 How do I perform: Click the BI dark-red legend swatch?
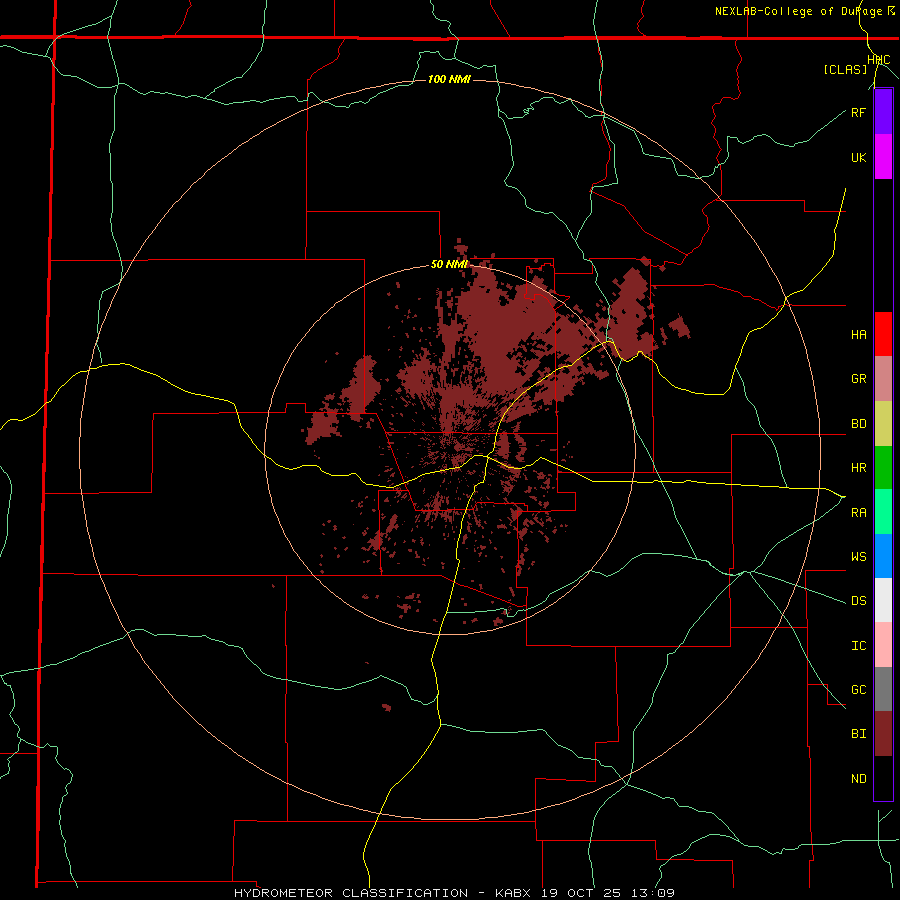coord(883,734)
